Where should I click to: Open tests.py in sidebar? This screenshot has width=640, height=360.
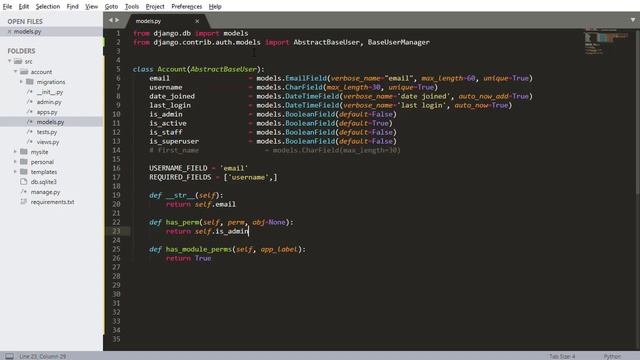pyautogui.click(x=47, y=132)
